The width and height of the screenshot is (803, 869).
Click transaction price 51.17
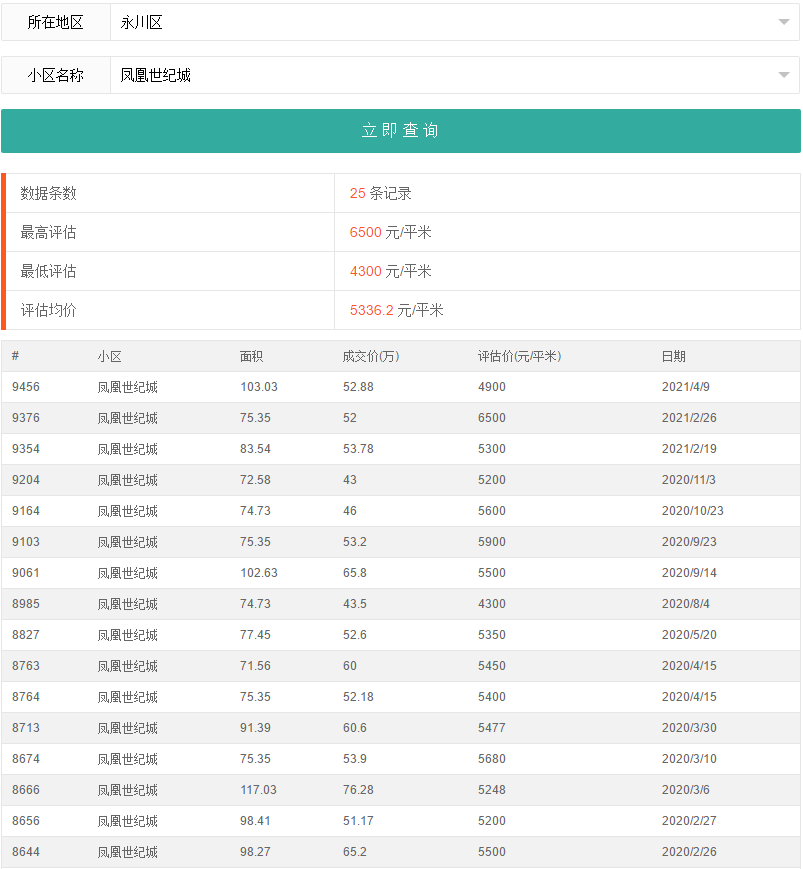(x=358, y=821)
